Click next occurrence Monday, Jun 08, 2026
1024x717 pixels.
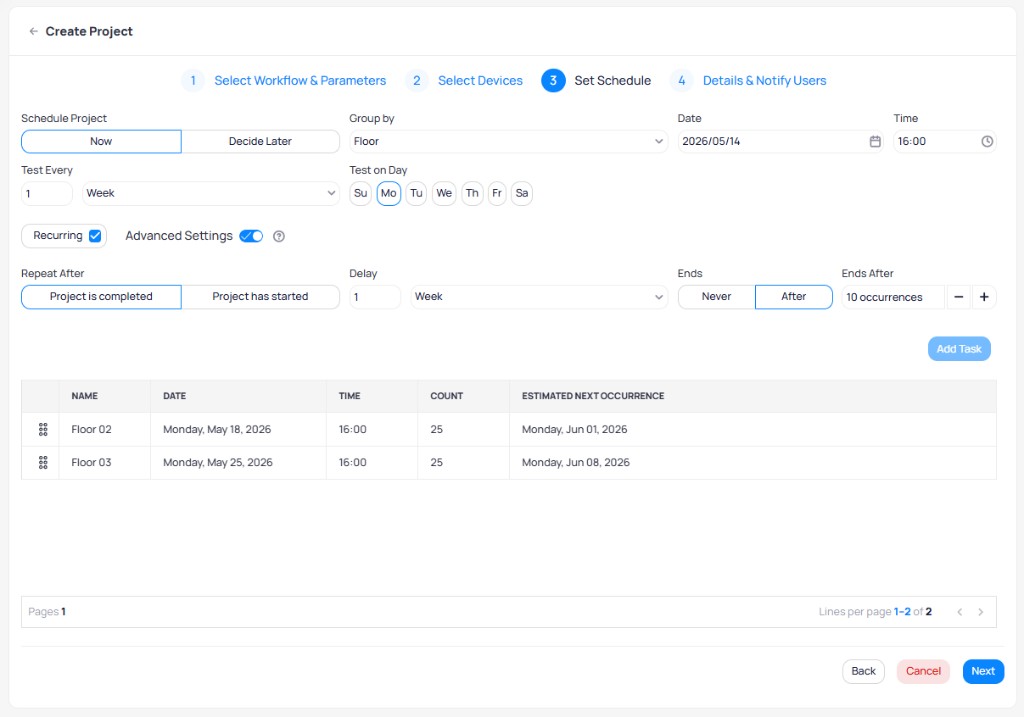coord(575,462)
